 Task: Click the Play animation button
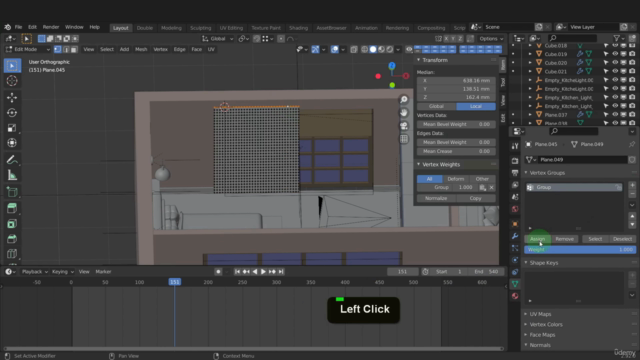coord(263,272)
